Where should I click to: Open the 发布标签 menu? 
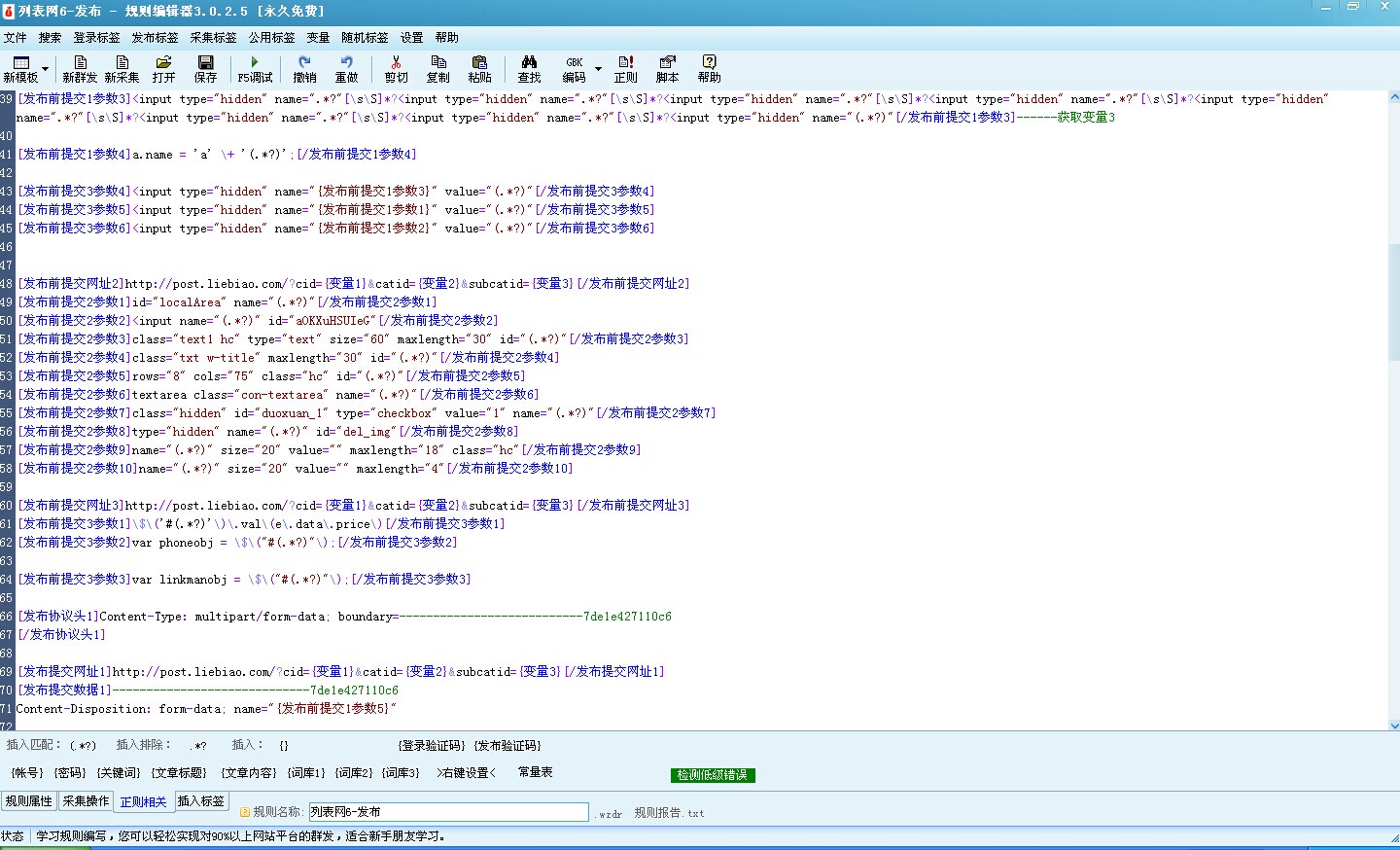[155, 38]
